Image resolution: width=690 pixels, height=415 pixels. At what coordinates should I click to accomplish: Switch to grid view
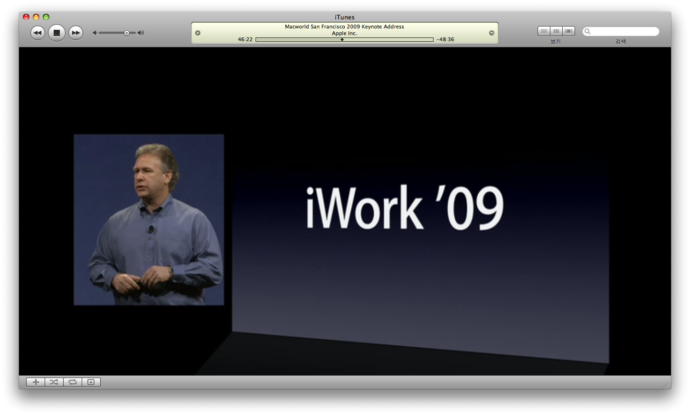(x=556, y=31)
